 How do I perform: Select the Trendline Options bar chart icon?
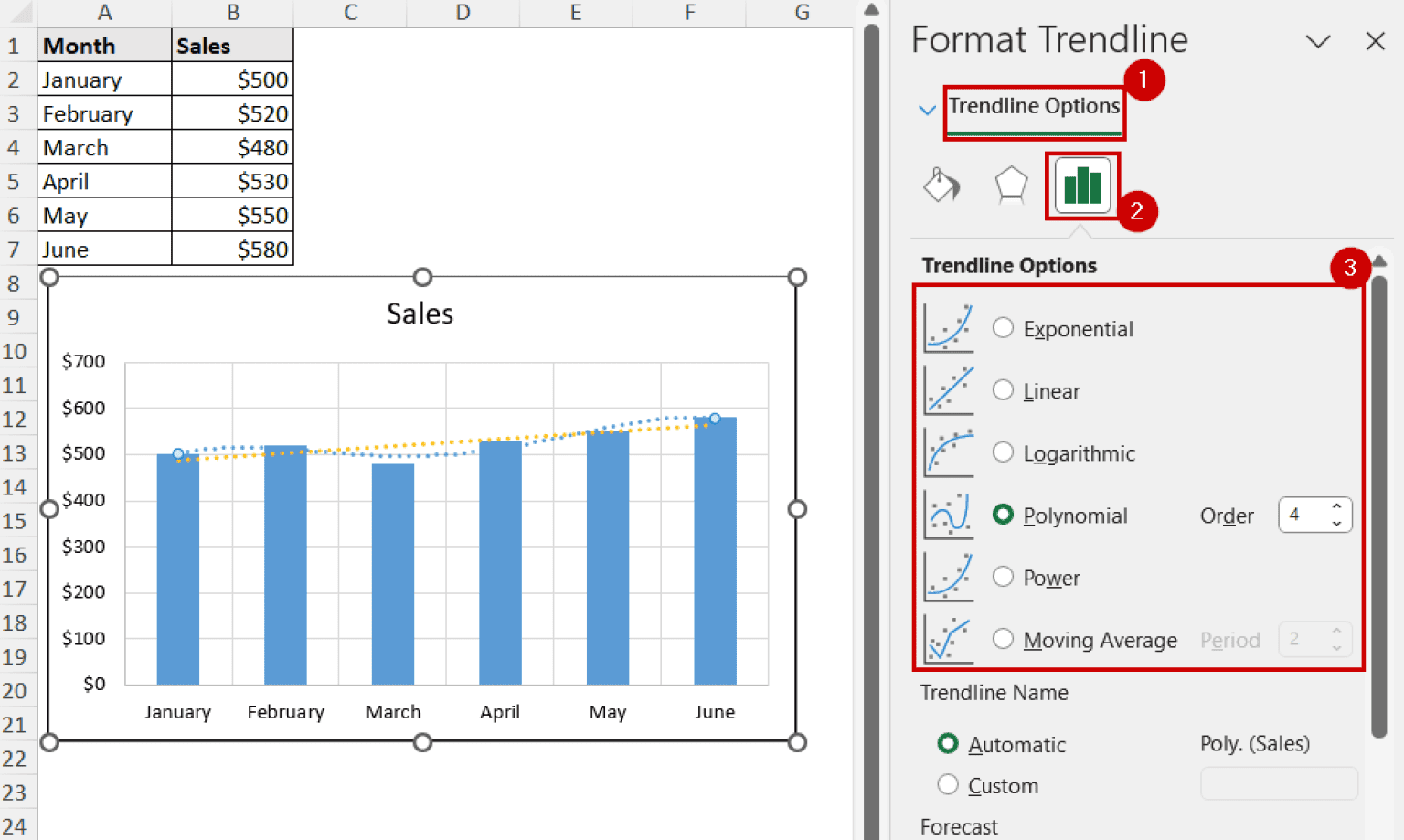point(1082,186)
